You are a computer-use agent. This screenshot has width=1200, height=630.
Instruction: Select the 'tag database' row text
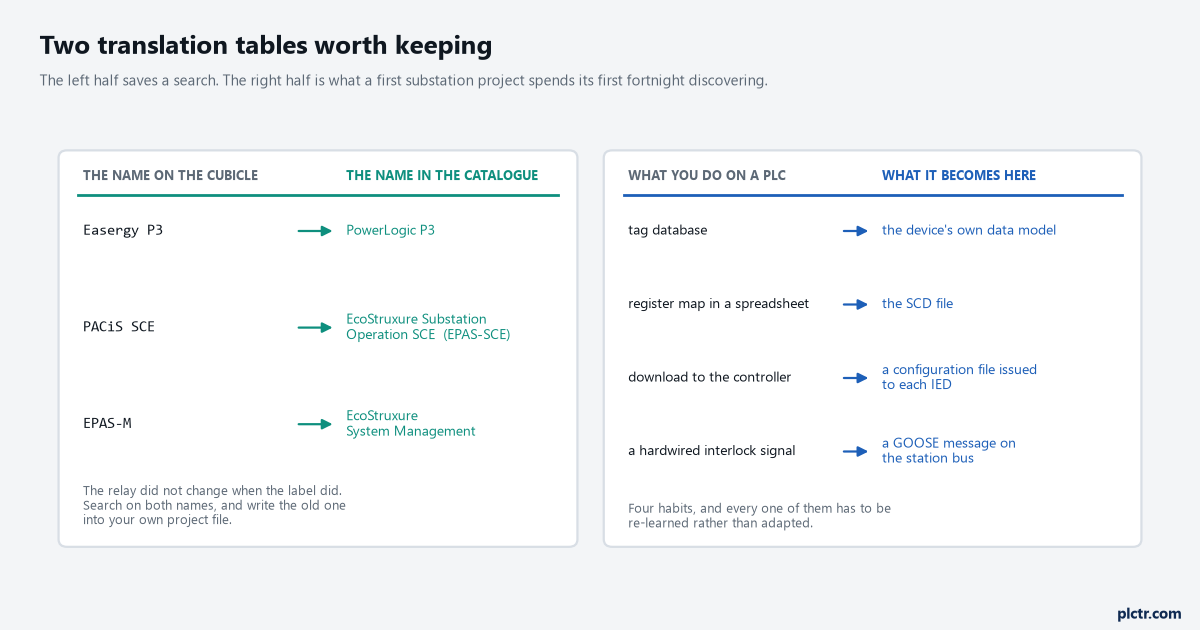click(668, 231)
